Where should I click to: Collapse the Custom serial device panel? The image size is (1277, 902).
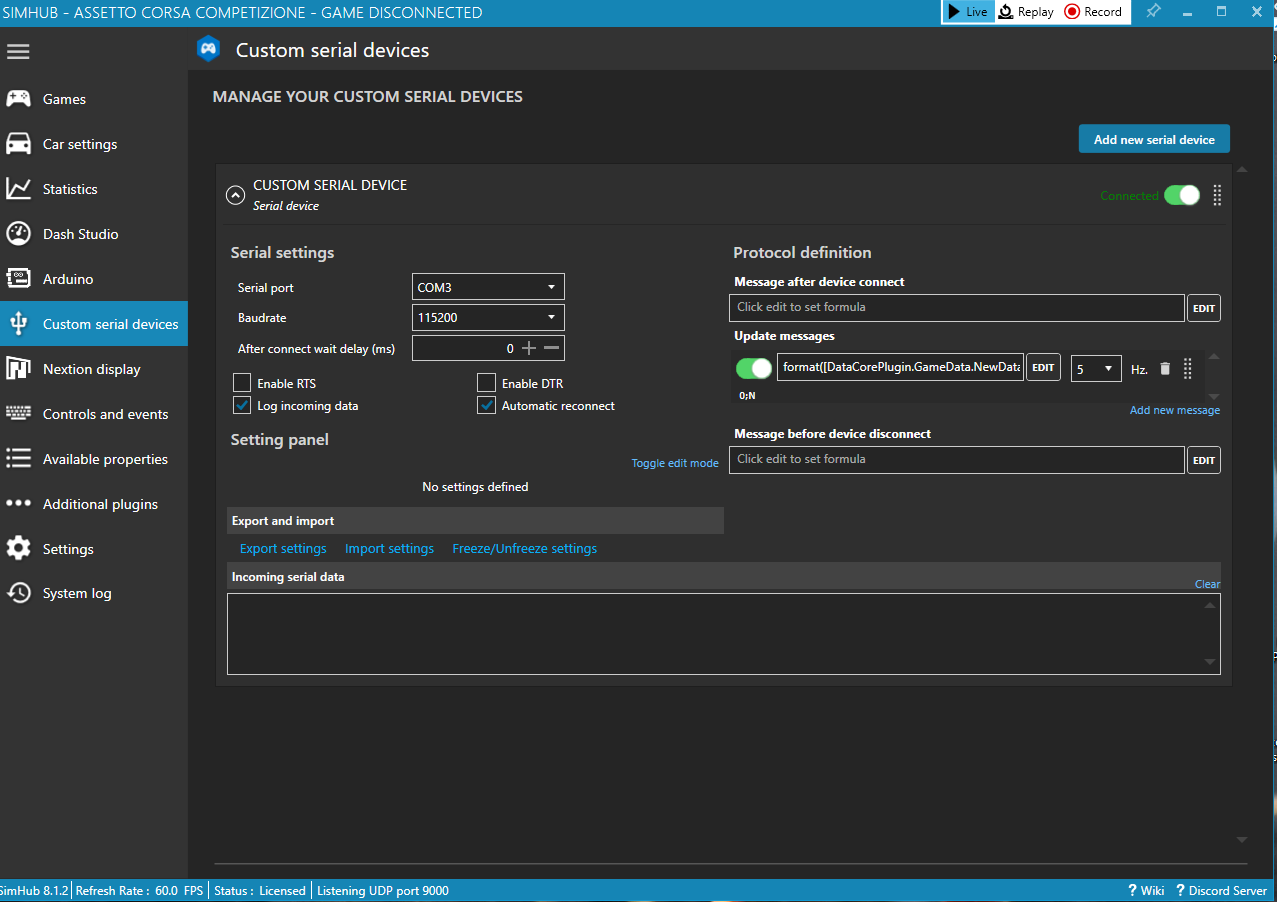235,195
